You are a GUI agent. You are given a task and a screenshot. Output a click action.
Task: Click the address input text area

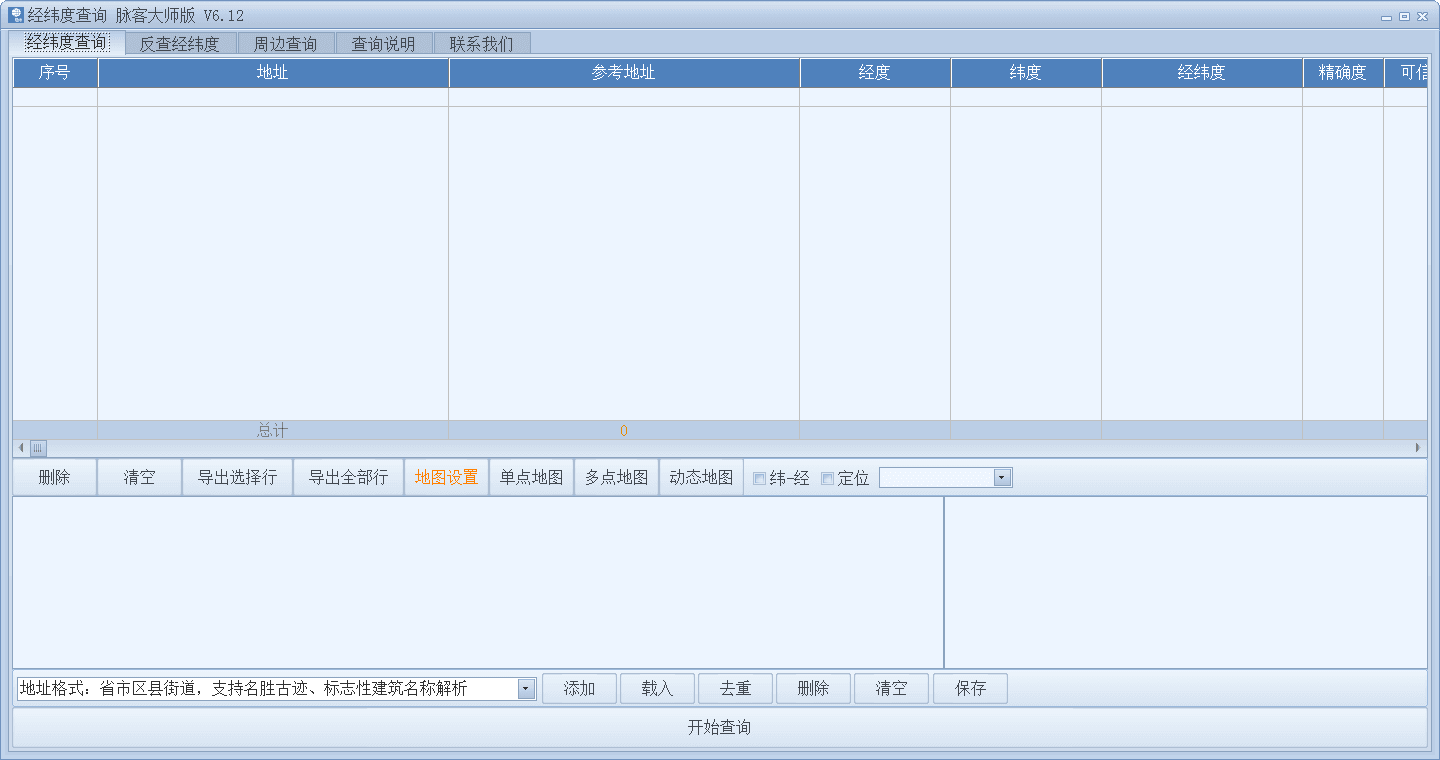click(x=477, y=582)
